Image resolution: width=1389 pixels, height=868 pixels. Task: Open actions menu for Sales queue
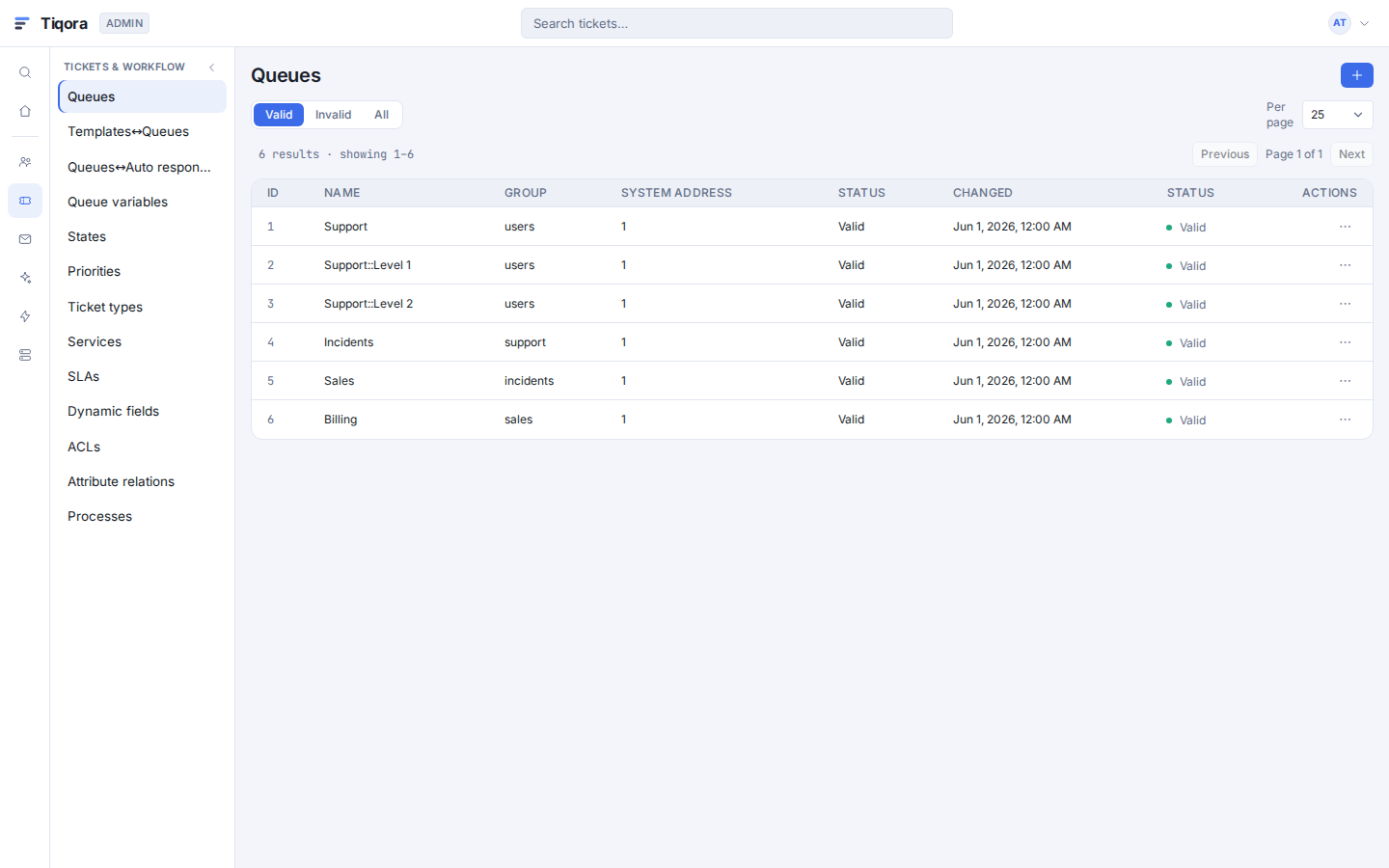1345,381
